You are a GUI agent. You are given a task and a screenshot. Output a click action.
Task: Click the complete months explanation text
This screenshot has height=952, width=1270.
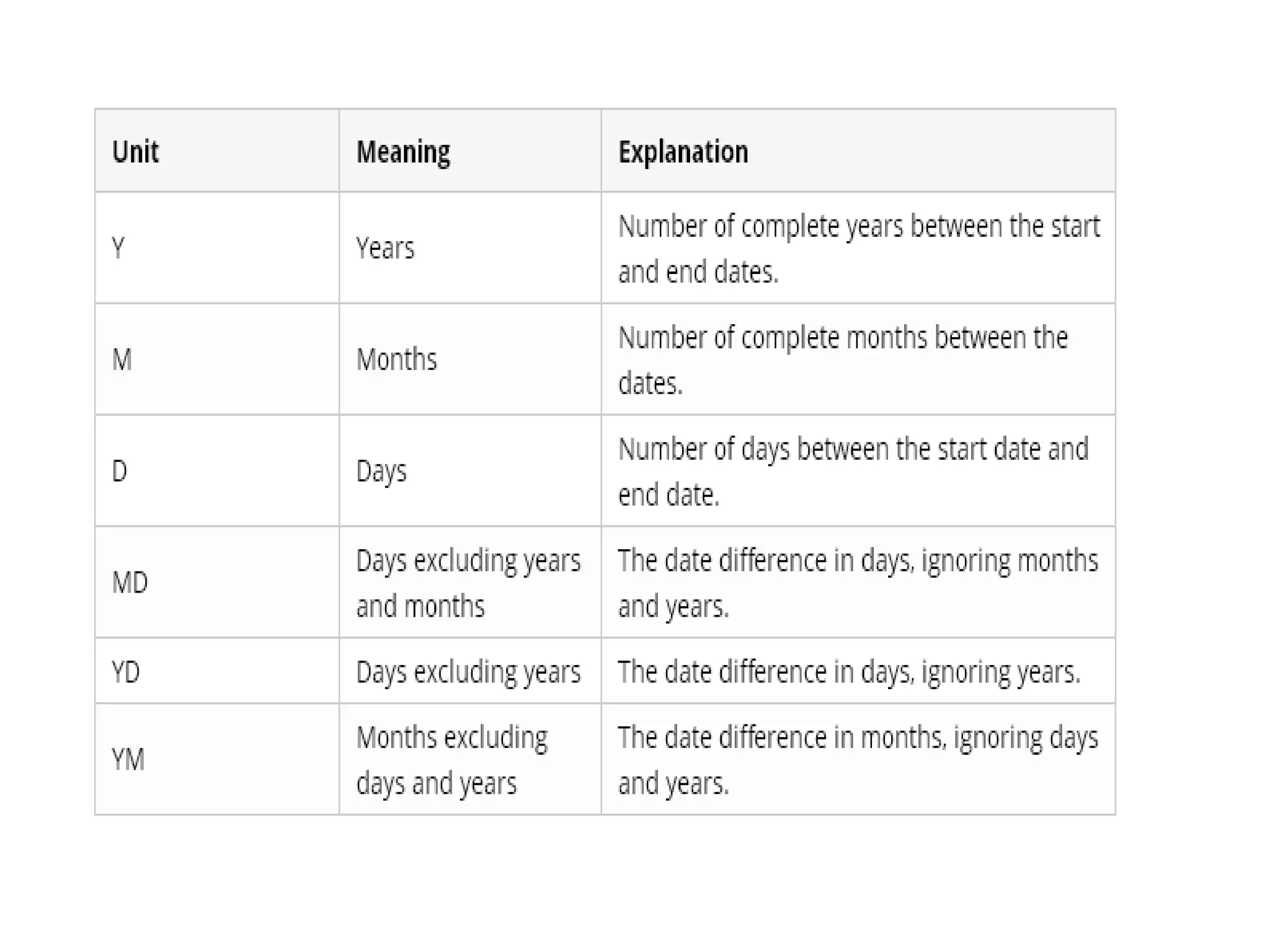(843, 359)
